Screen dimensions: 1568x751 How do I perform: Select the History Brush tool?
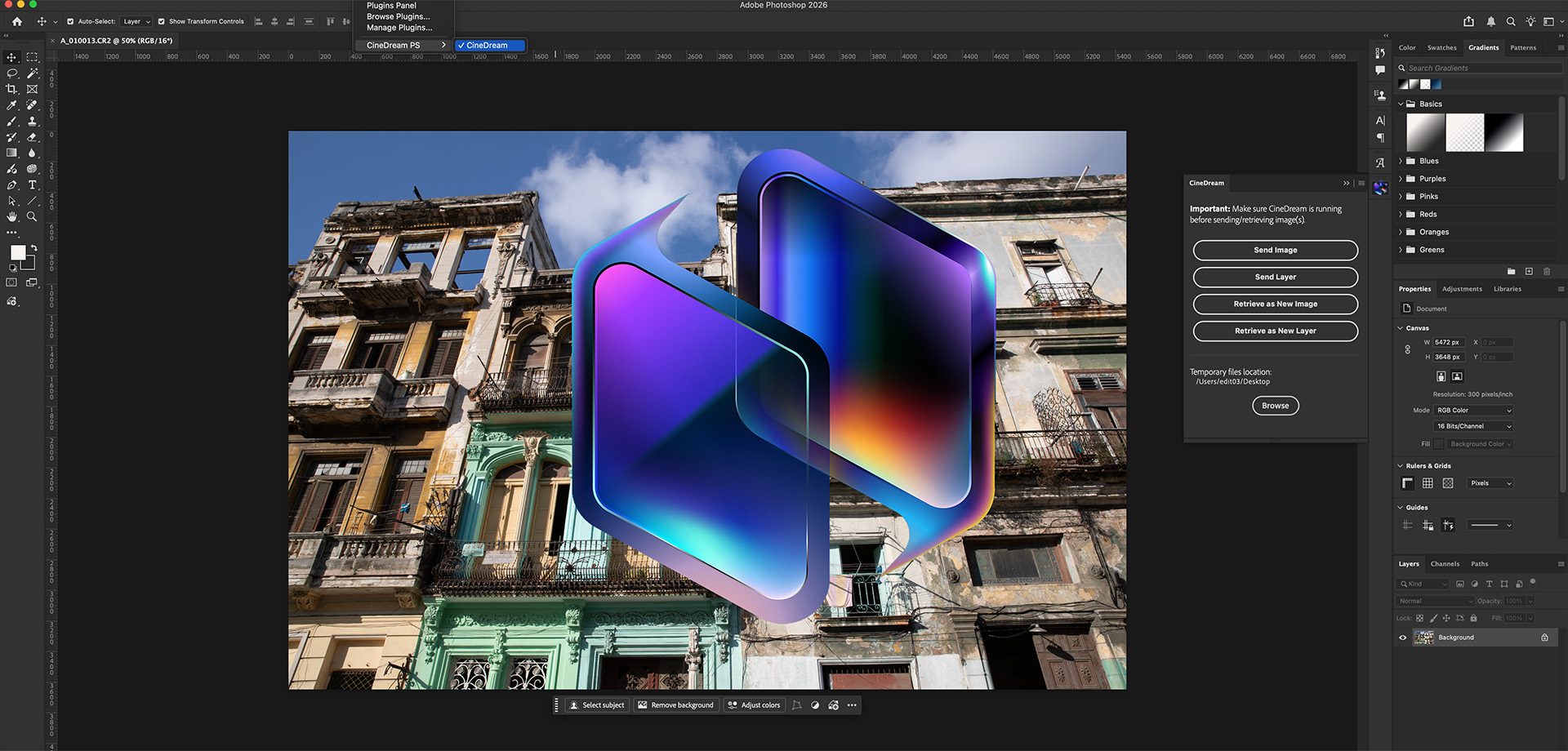tap(11, 137)
